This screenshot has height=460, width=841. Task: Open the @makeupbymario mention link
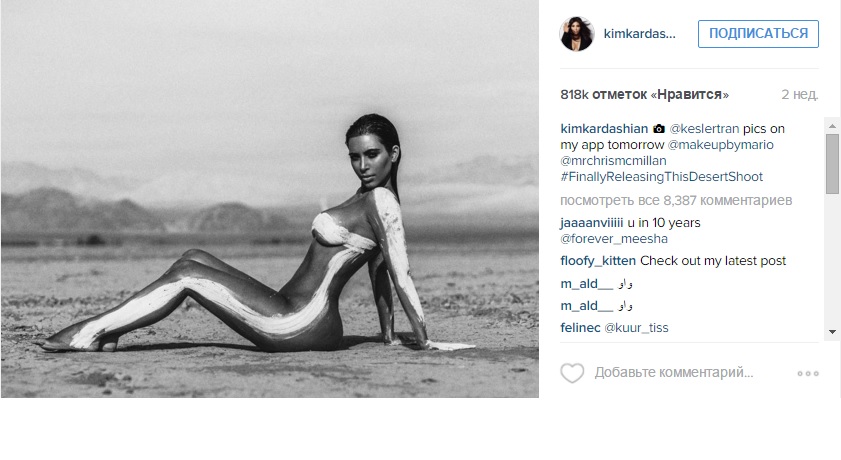(720, 145)
